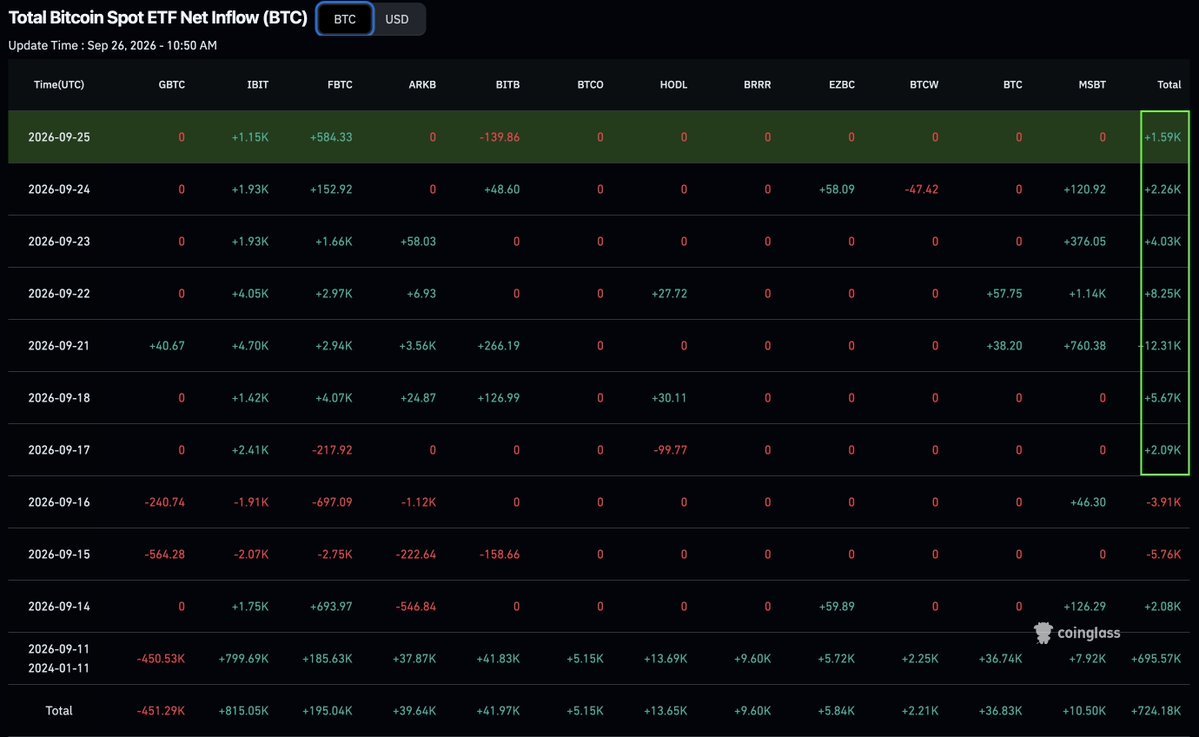This screenshot has width=1199, height=737.
Task: Click the +30.11 HODL value
Action: coord(669,398)
